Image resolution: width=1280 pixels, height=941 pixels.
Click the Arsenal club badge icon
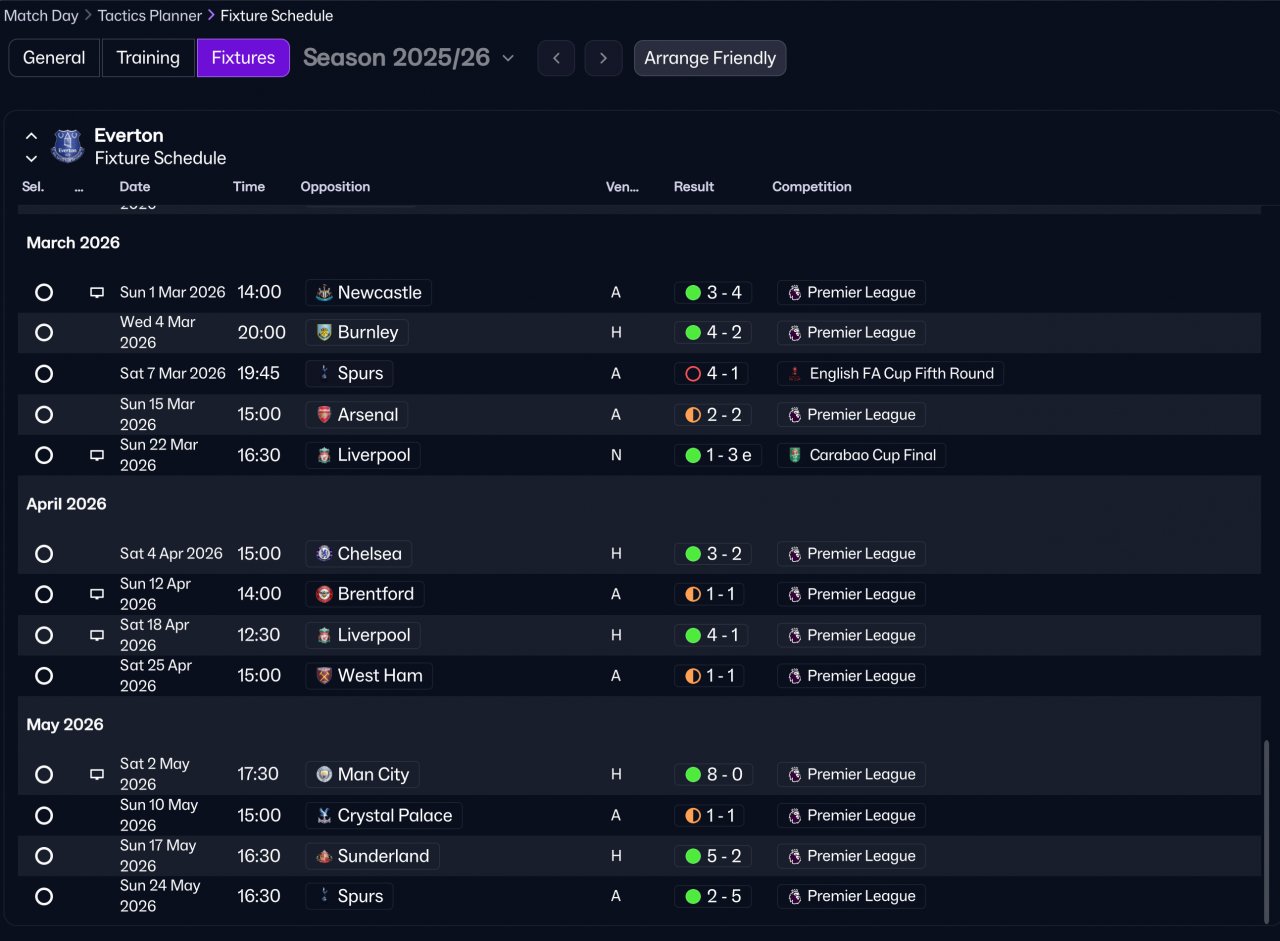324,415
